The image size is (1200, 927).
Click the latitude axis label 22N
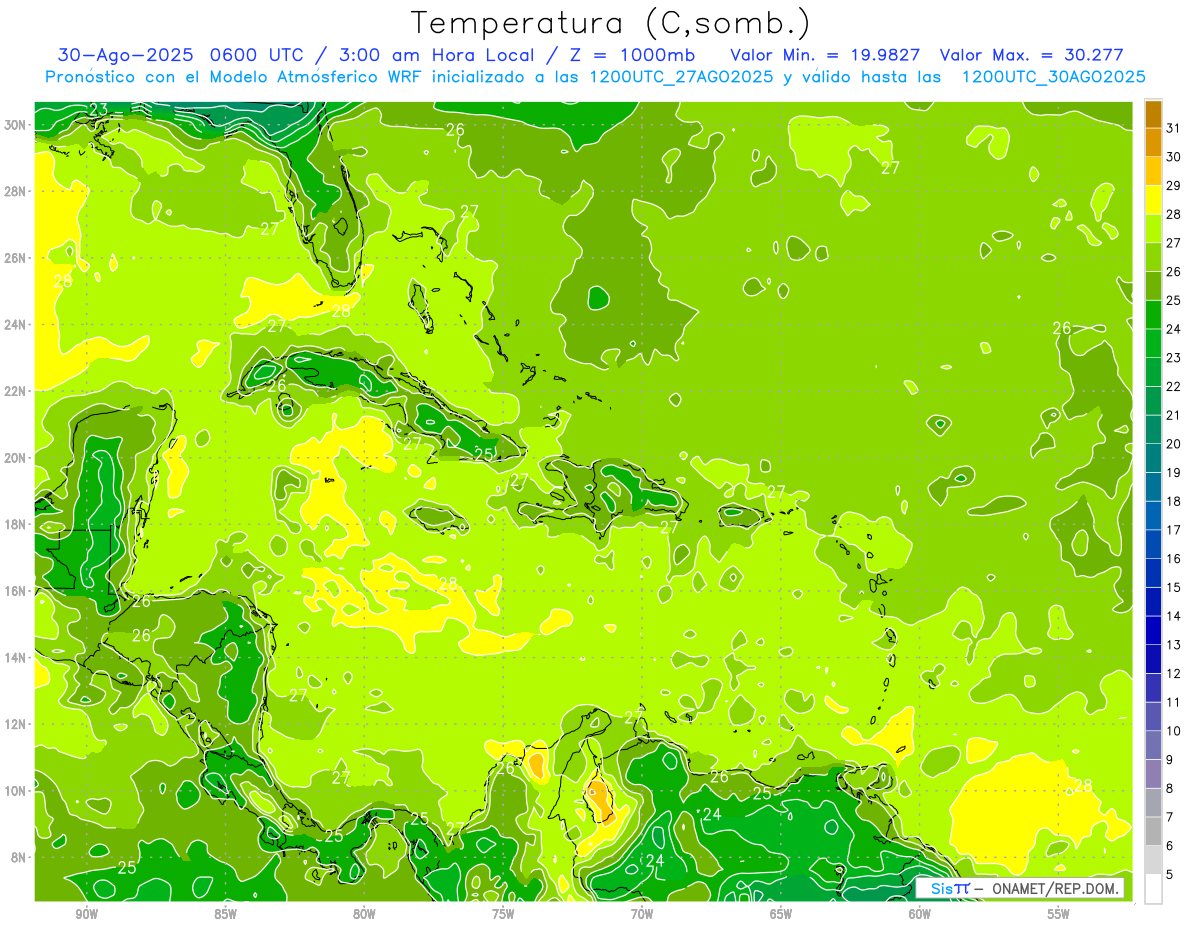[x=17, y=391]
